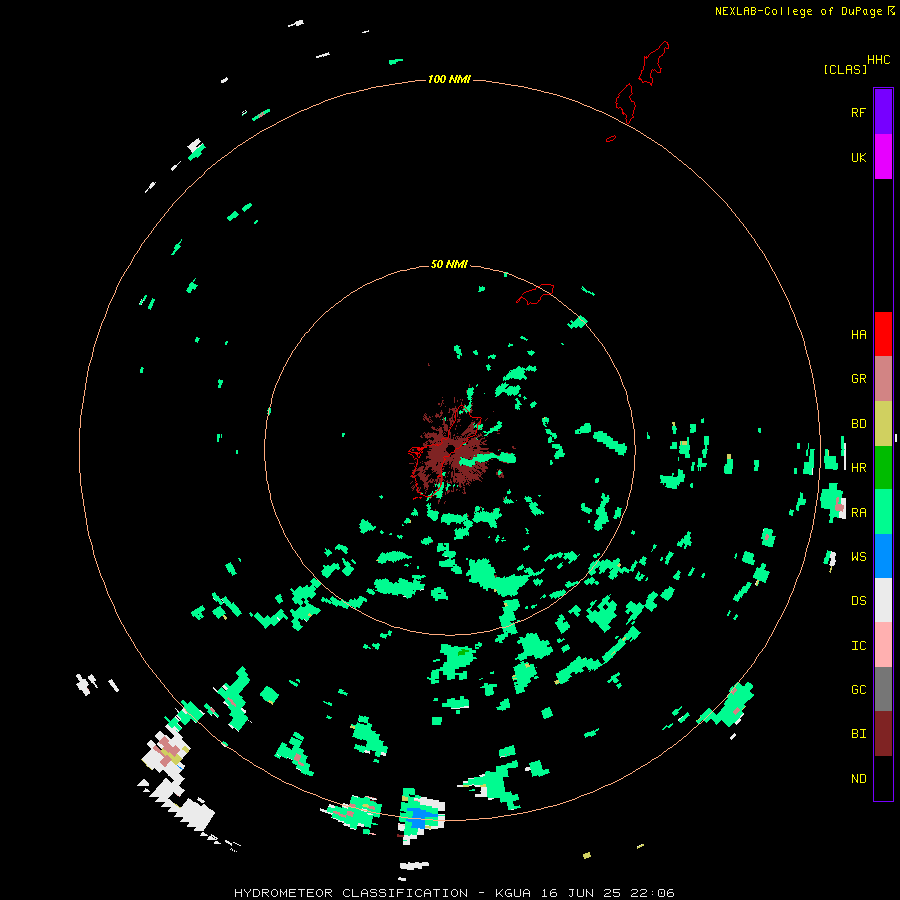Viewport: 900px width, 900px height.
Task: Click the UK legend label
Action: [x=858, y=158]
